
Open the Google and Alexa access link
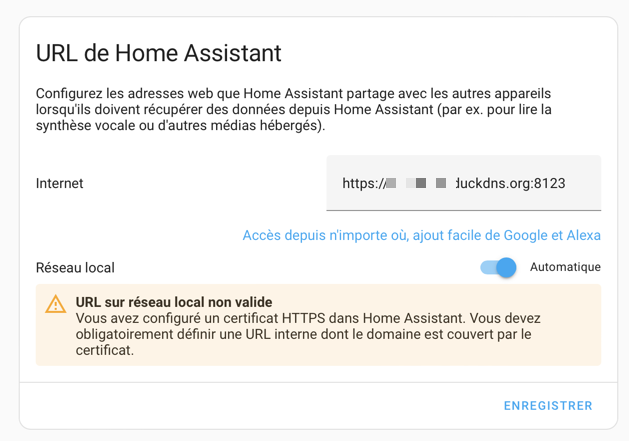tap(422, 235)
